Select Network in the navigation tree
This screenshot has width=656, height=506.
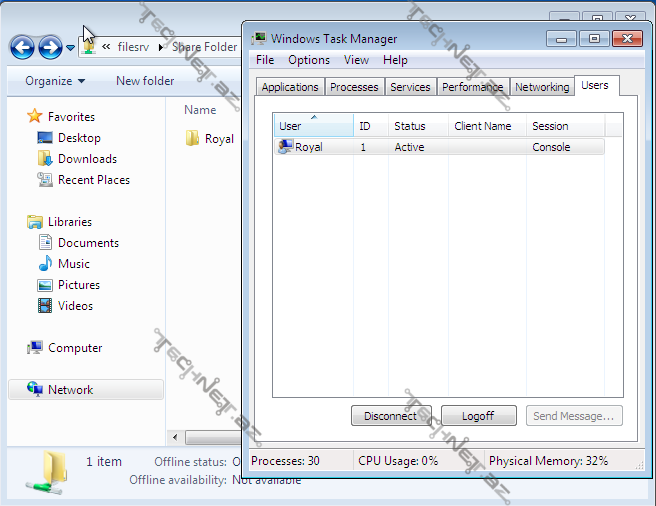pyautogui.click(x=70, y=390)
